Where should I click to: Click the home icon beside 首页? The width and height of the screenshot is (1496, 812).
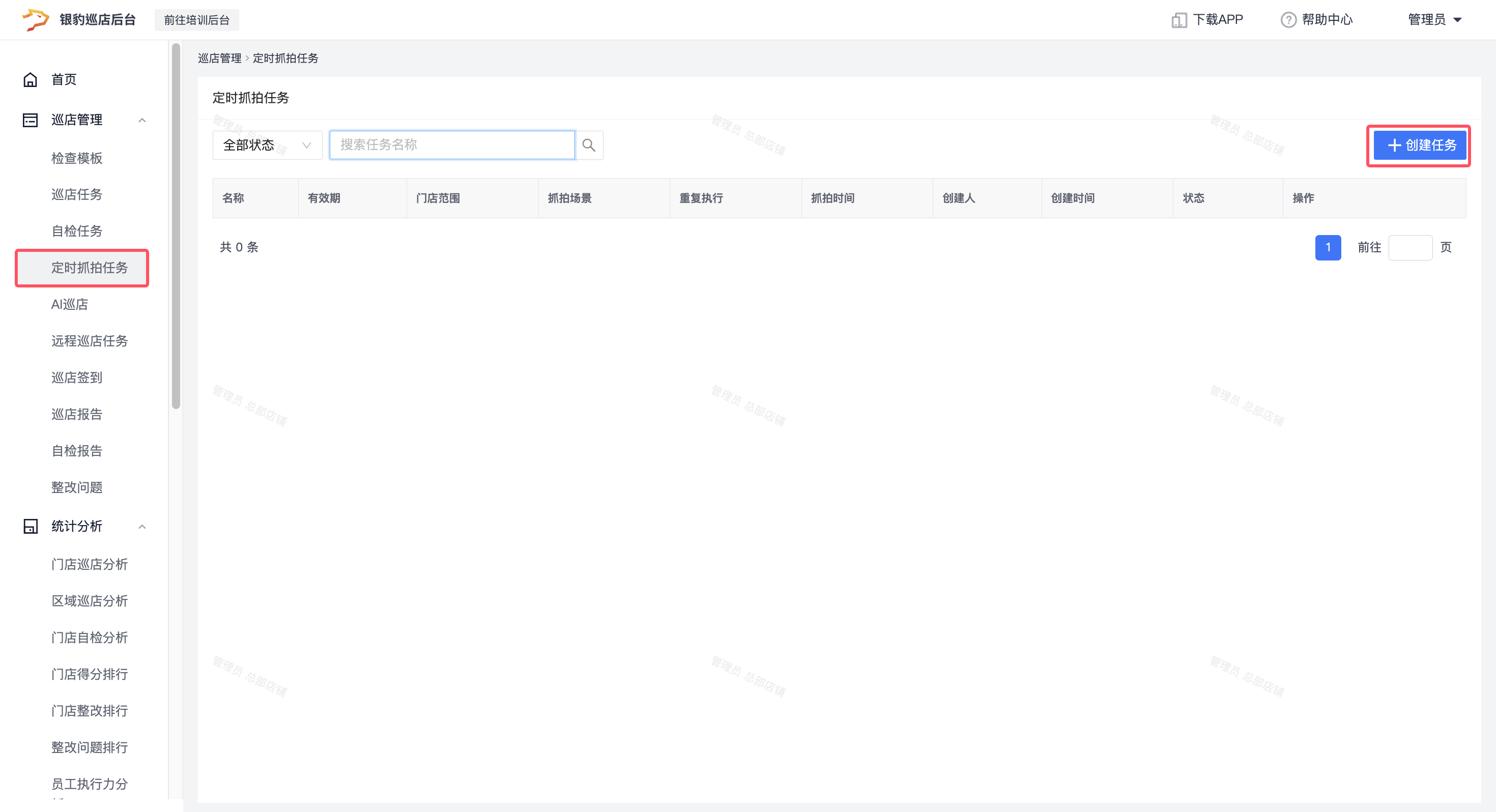tap(30, 79)
